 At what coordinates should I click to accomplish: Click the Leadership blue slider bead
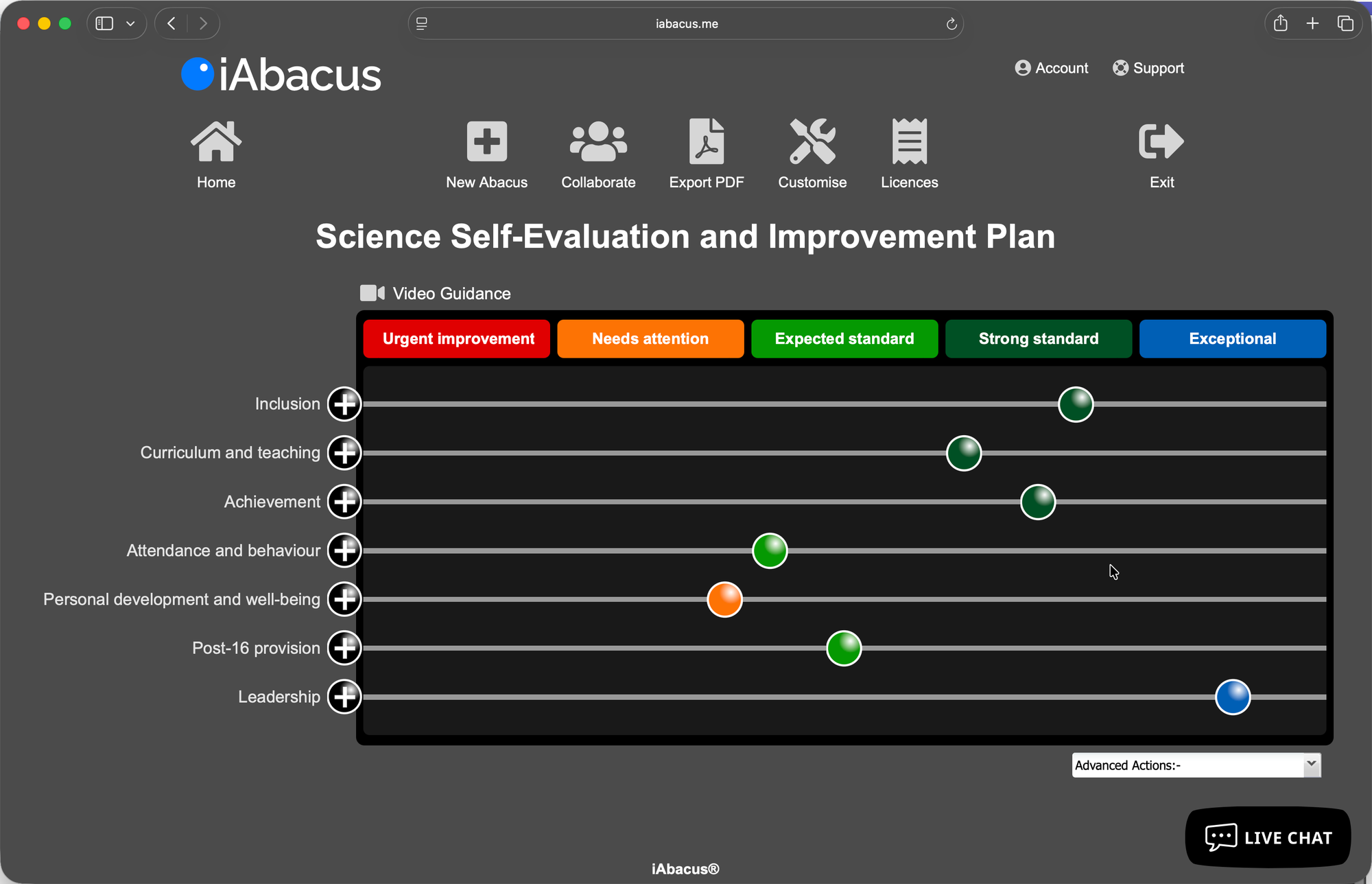coord(1232,697)
